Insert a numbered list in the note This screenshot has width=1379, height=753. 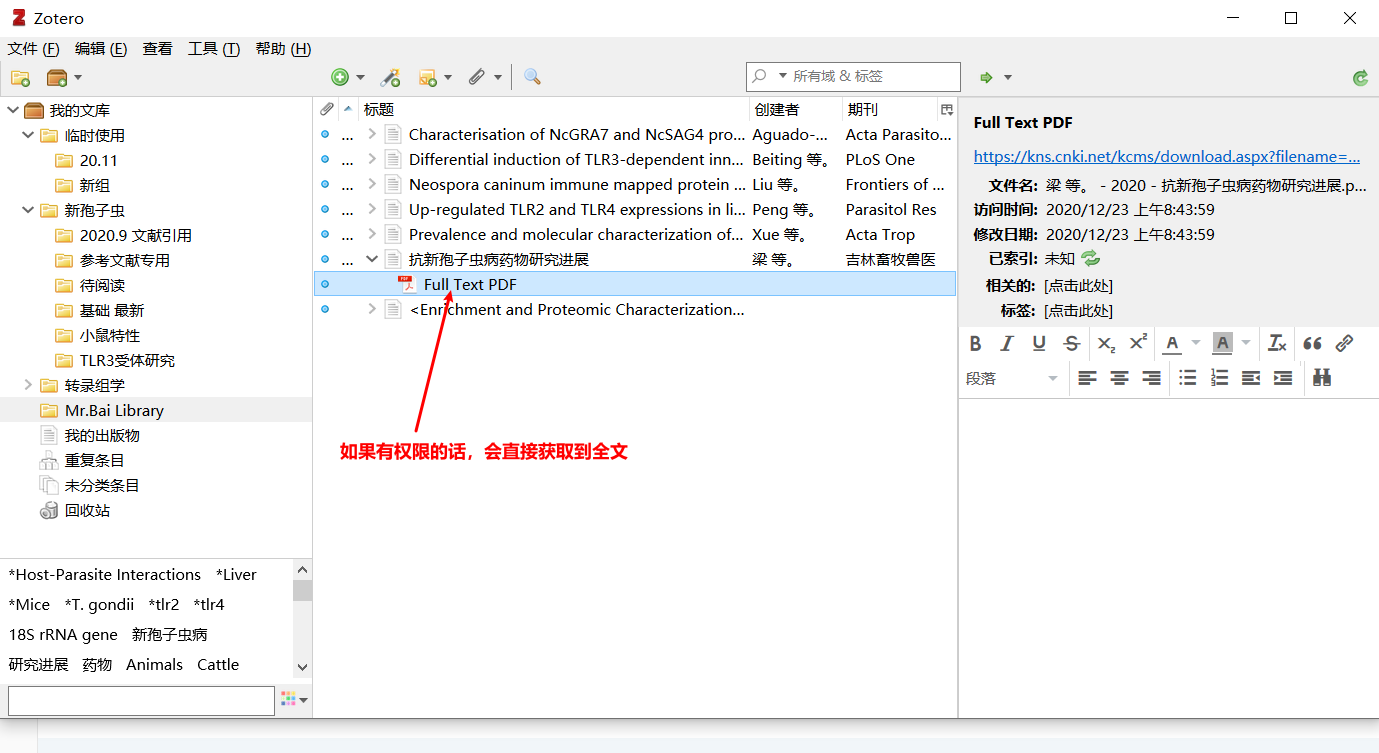point(1219,378)
